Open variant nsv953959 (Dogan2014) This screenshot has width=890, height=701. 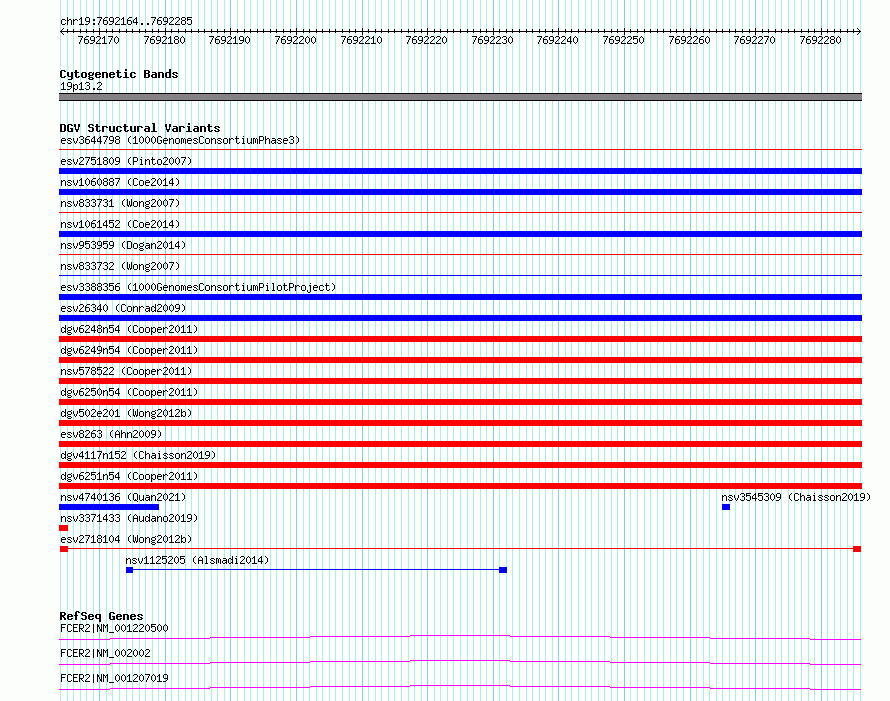pyautogui.click(x=123, y=245)
